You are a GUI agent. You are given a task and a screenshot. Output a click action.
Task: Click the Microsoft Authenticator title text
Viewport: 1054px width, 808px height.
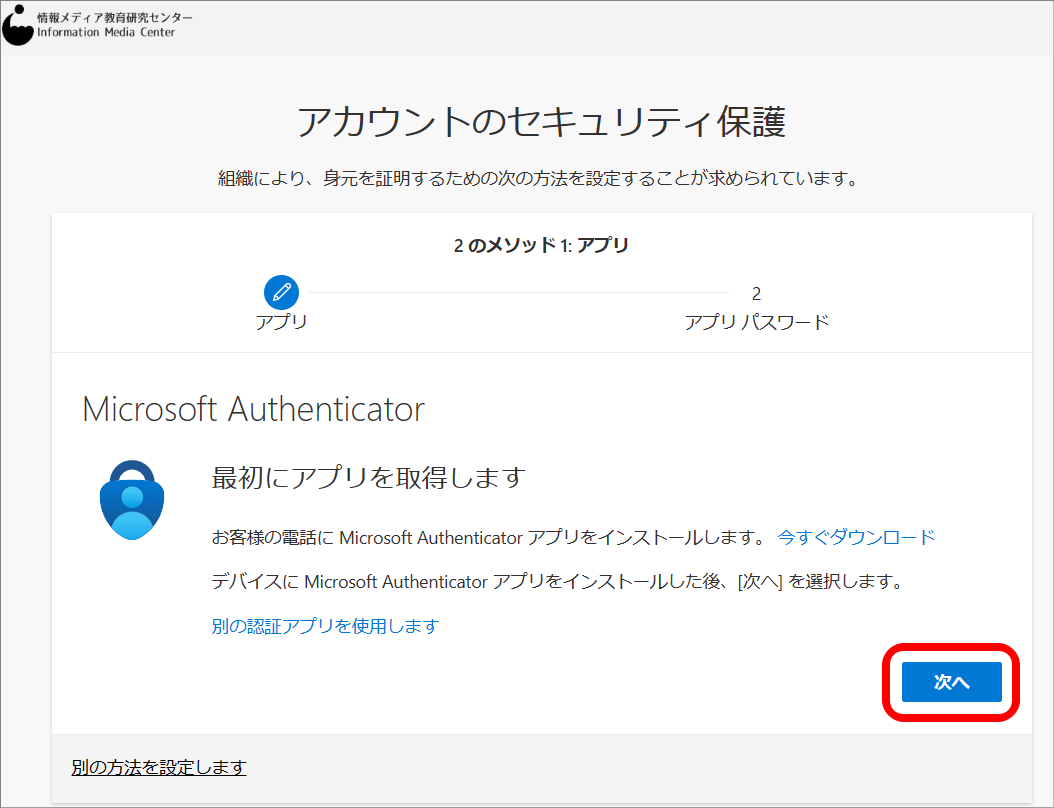tap(253, 409)
